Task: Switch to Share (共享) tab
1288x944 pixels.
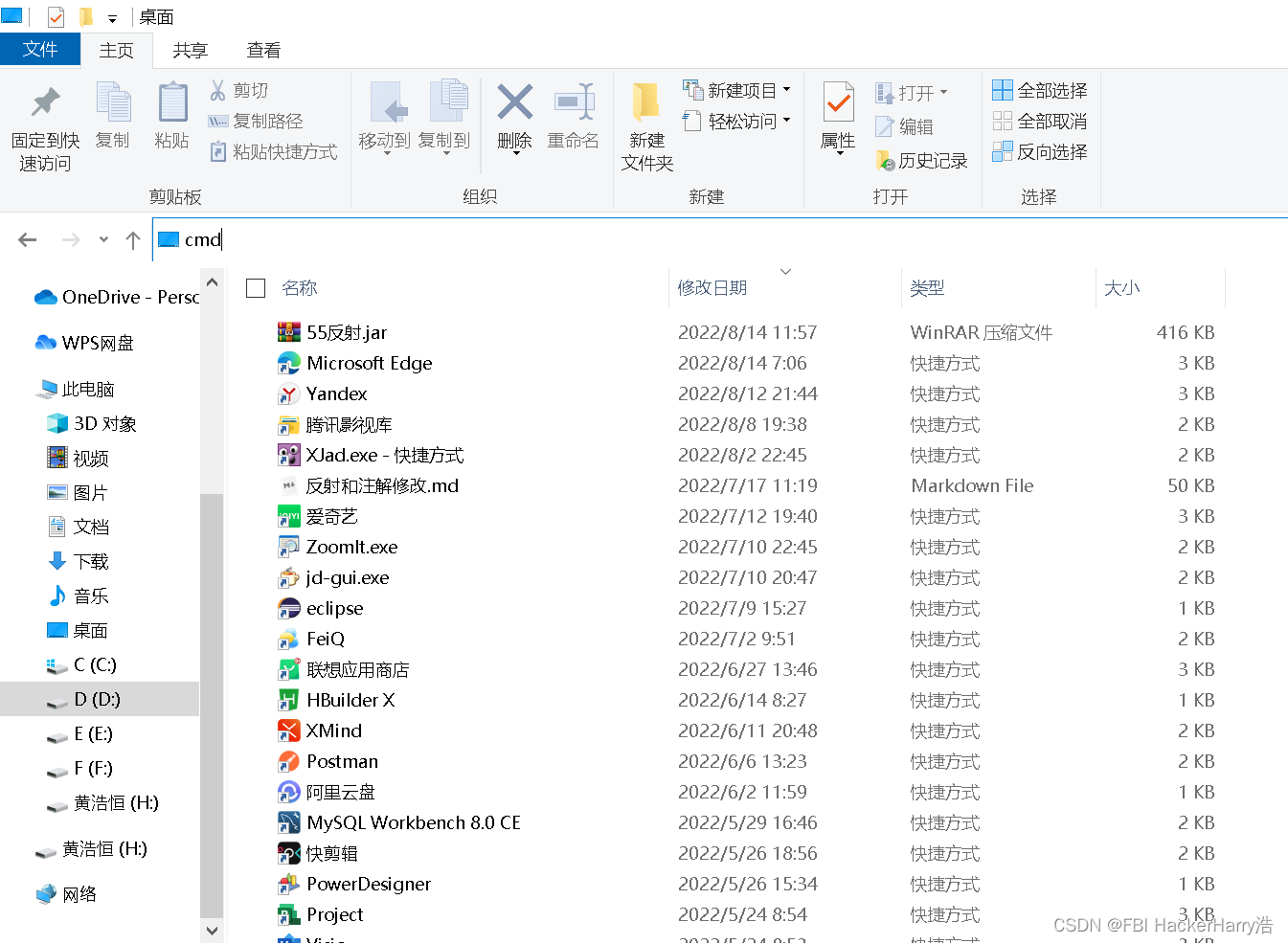Action: (x=191, y=51)
